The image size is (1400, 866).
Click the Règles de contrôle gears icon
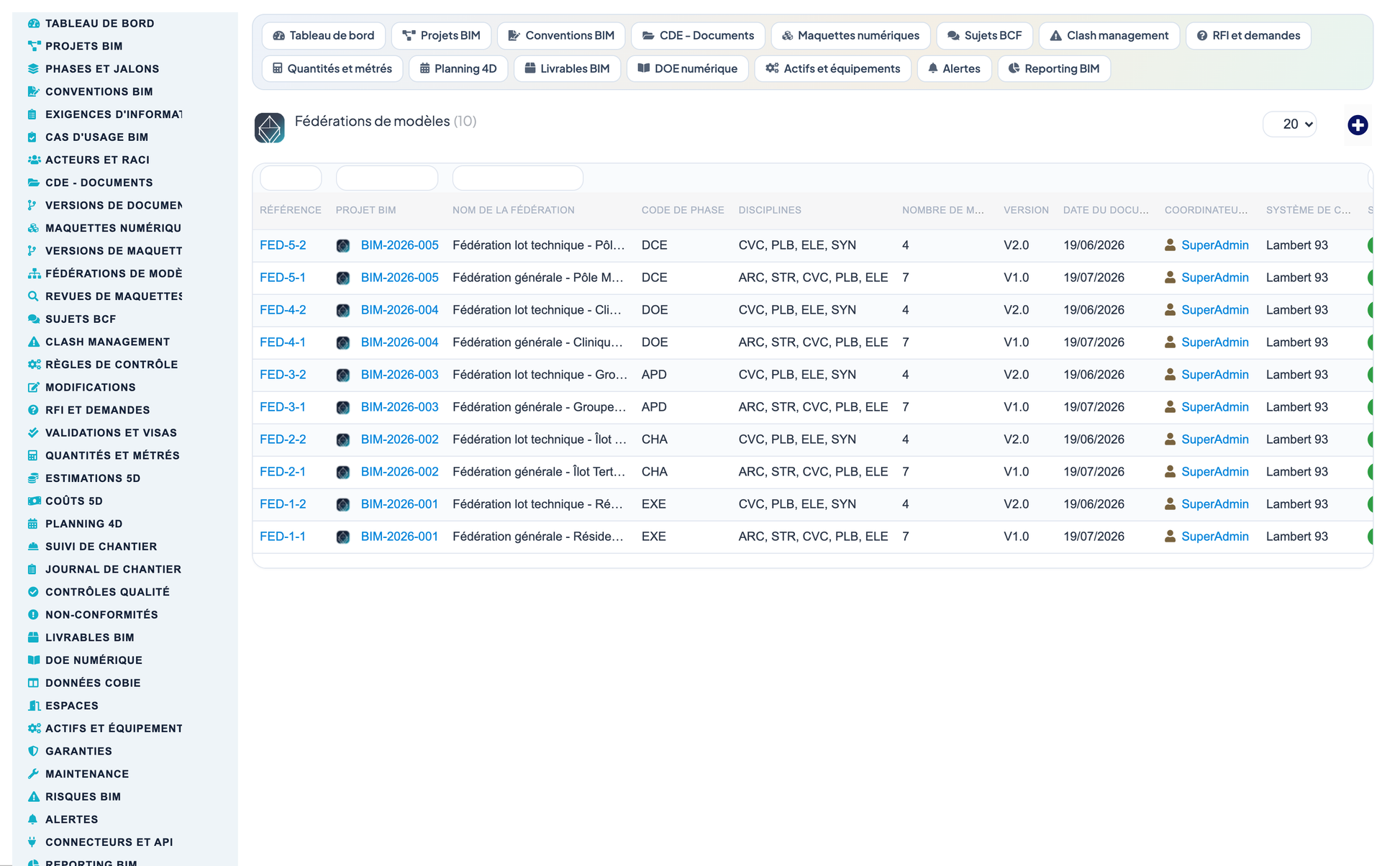pos(33,365)
